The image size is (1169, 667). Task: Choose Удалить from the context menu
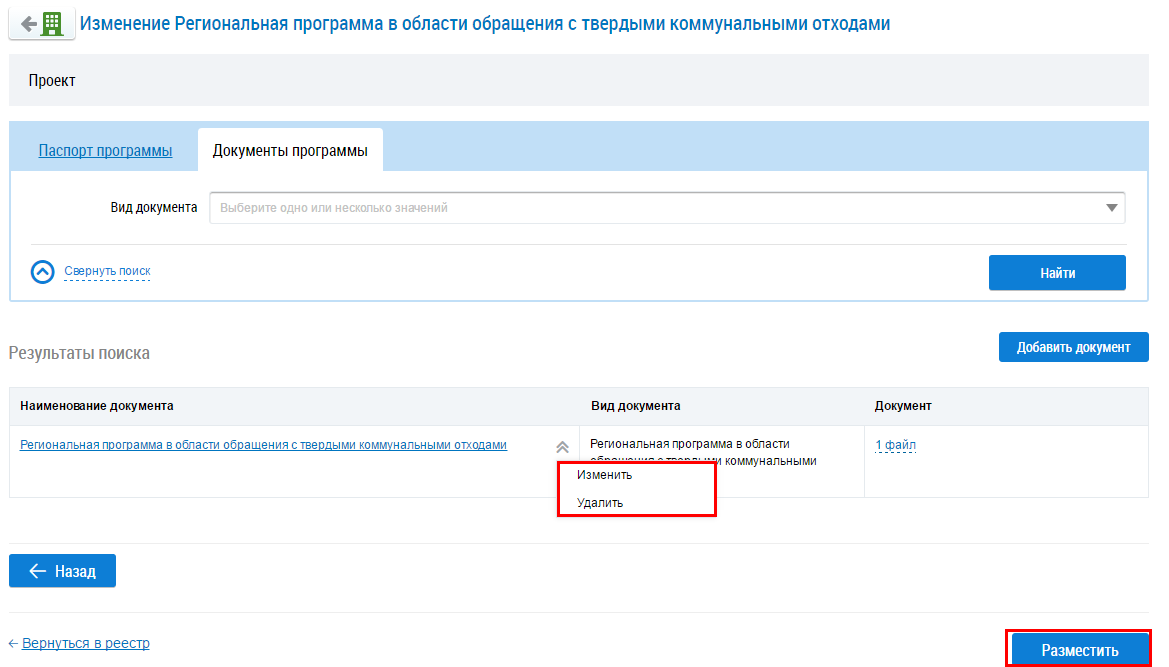(600, 503)
